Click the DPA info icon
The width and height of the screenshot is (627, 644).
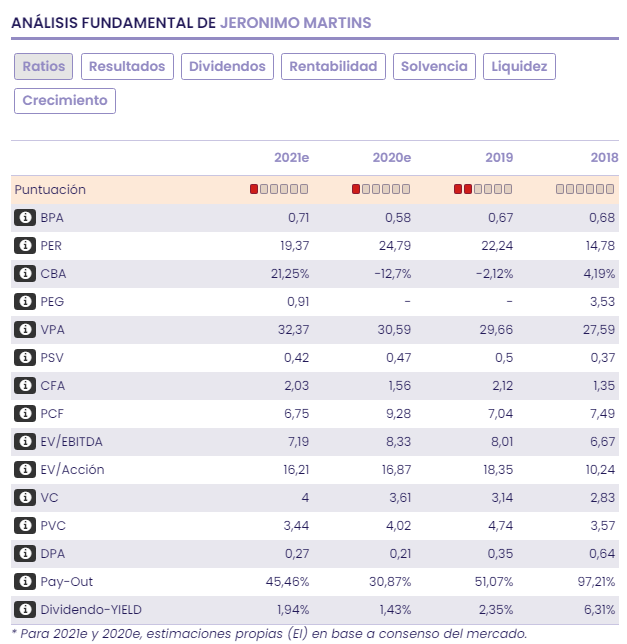(25, 554)
